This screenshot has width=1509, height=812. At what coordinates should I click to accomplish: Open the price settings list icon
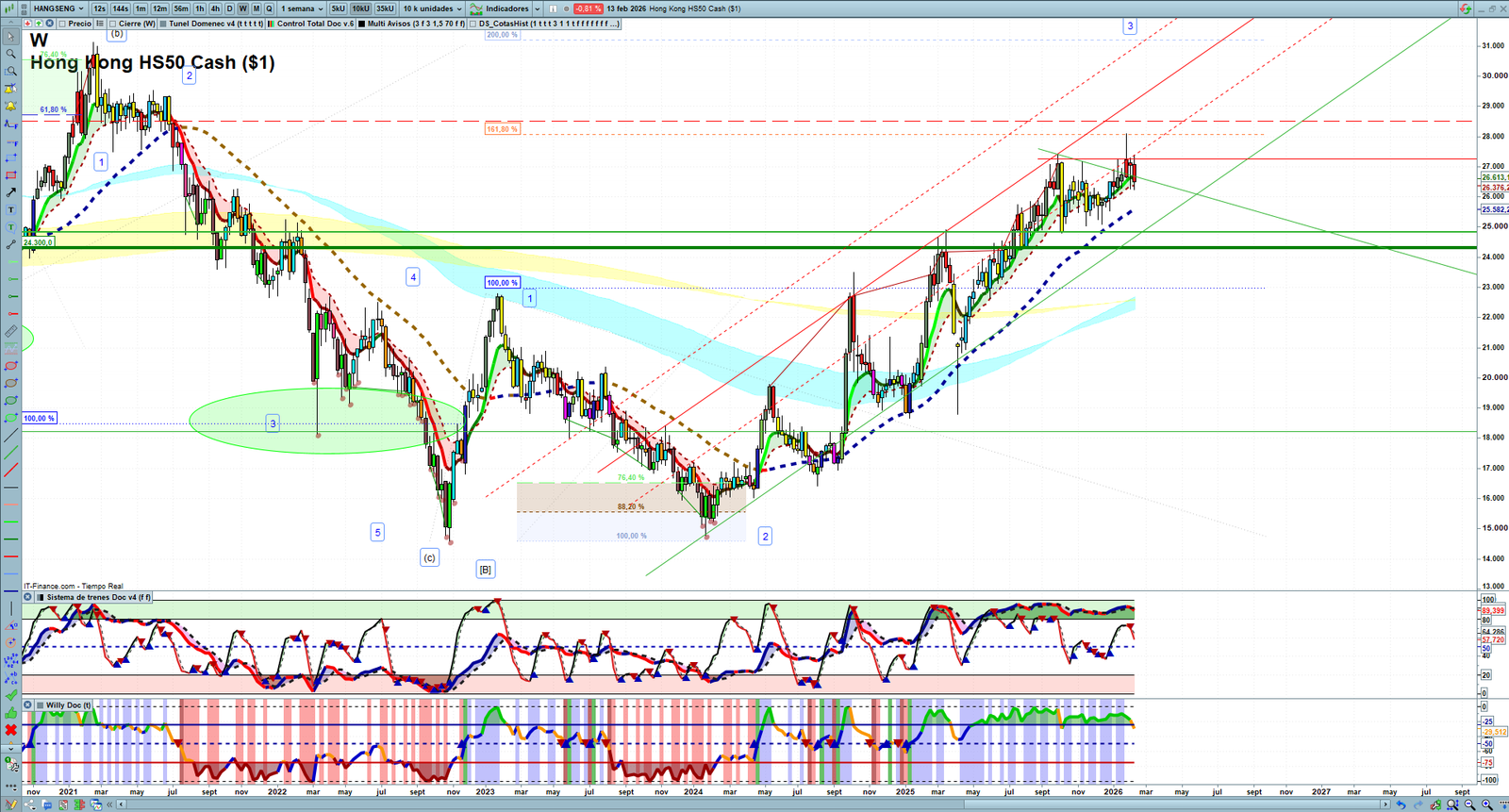pos(100,24)
